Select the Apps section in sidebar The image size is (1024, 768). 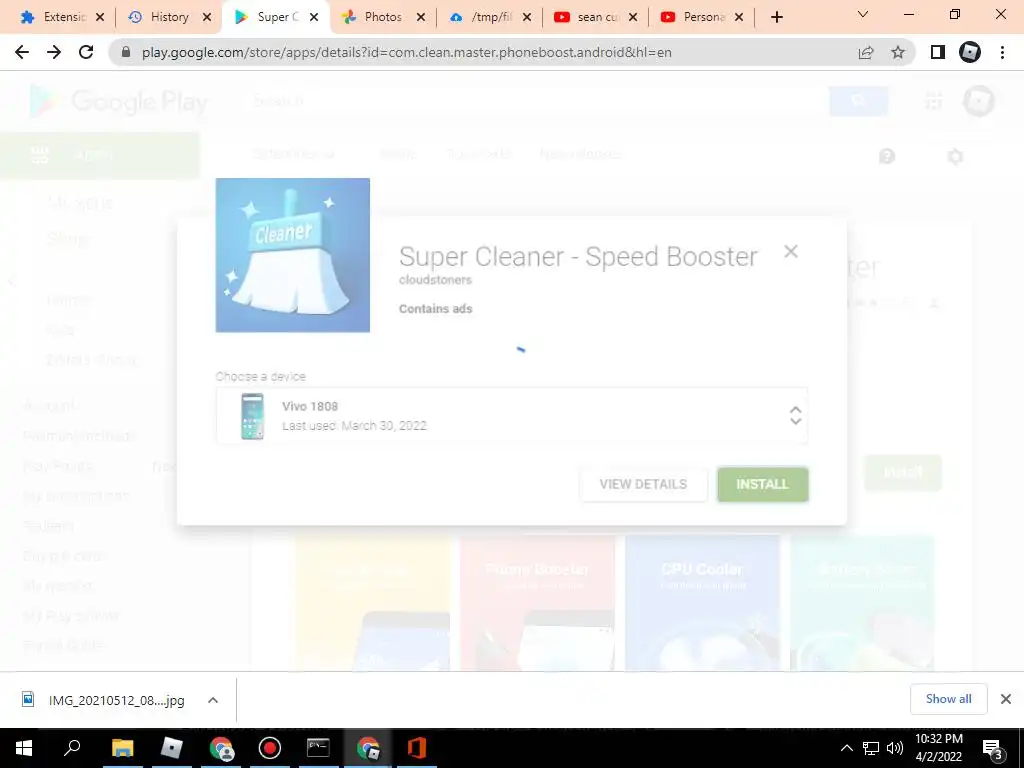(x=100, y=155)
